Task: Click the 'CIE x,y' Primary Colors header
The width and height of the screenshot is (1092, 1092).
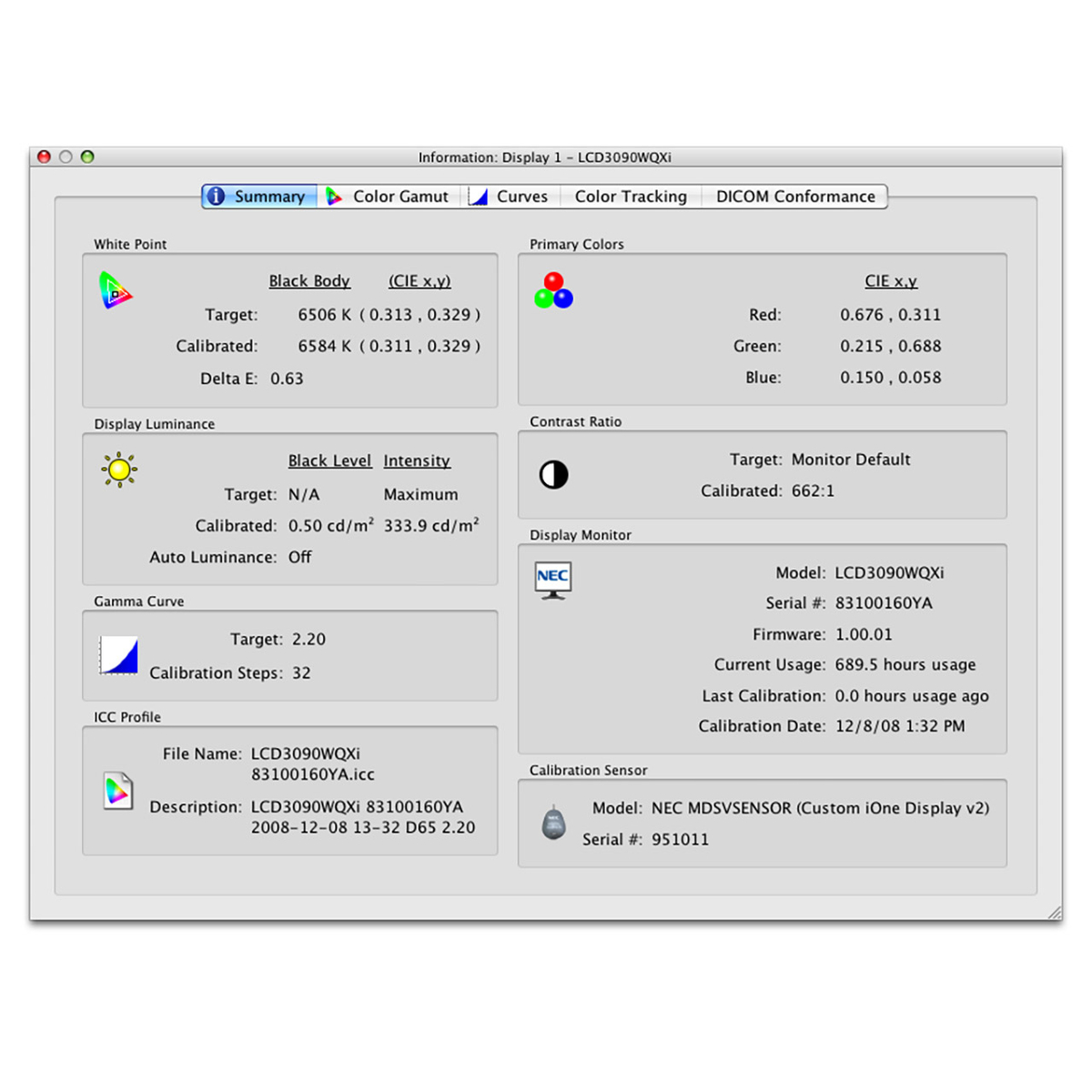Action: tap(891, 281)
